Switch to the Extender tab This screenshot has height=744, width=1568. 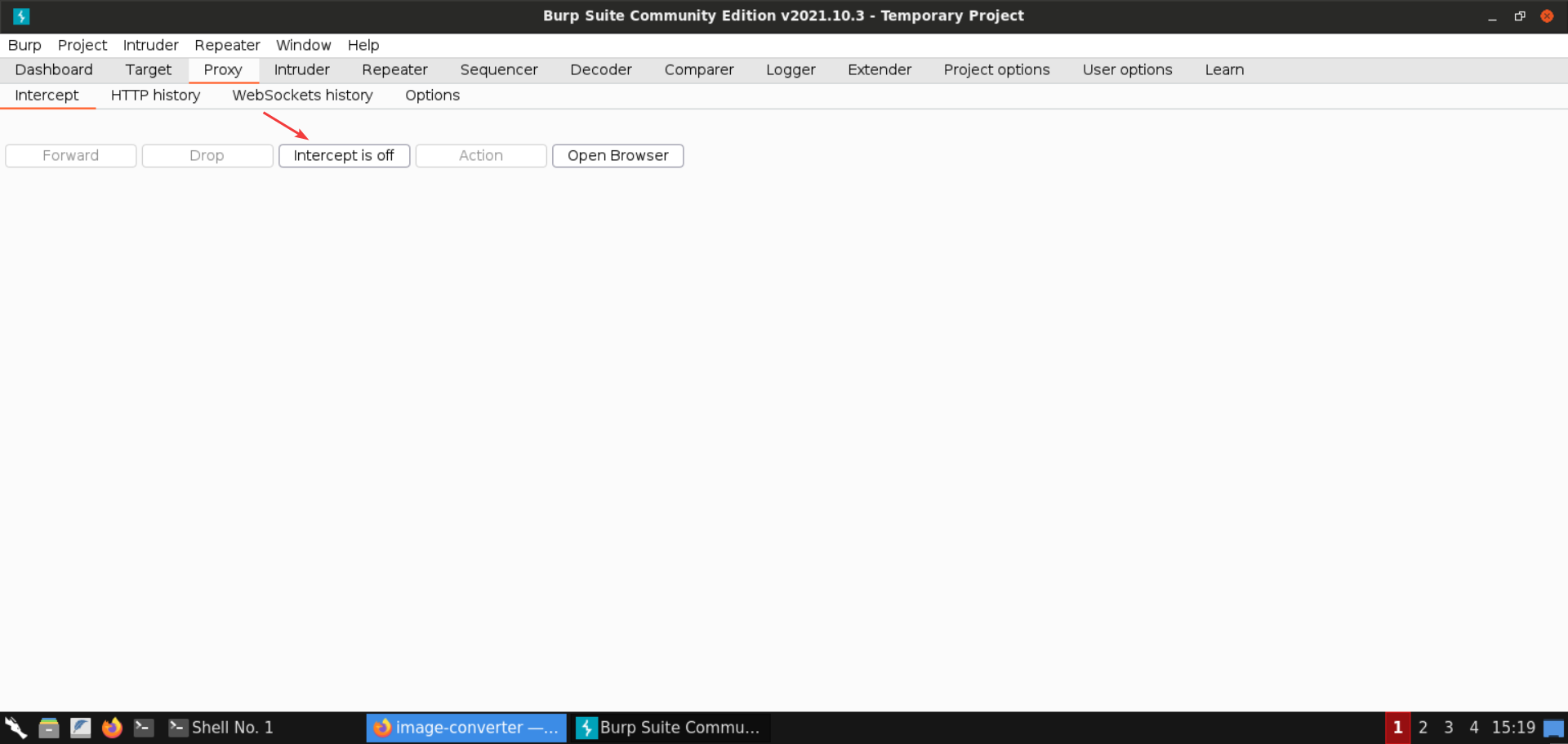880,70
